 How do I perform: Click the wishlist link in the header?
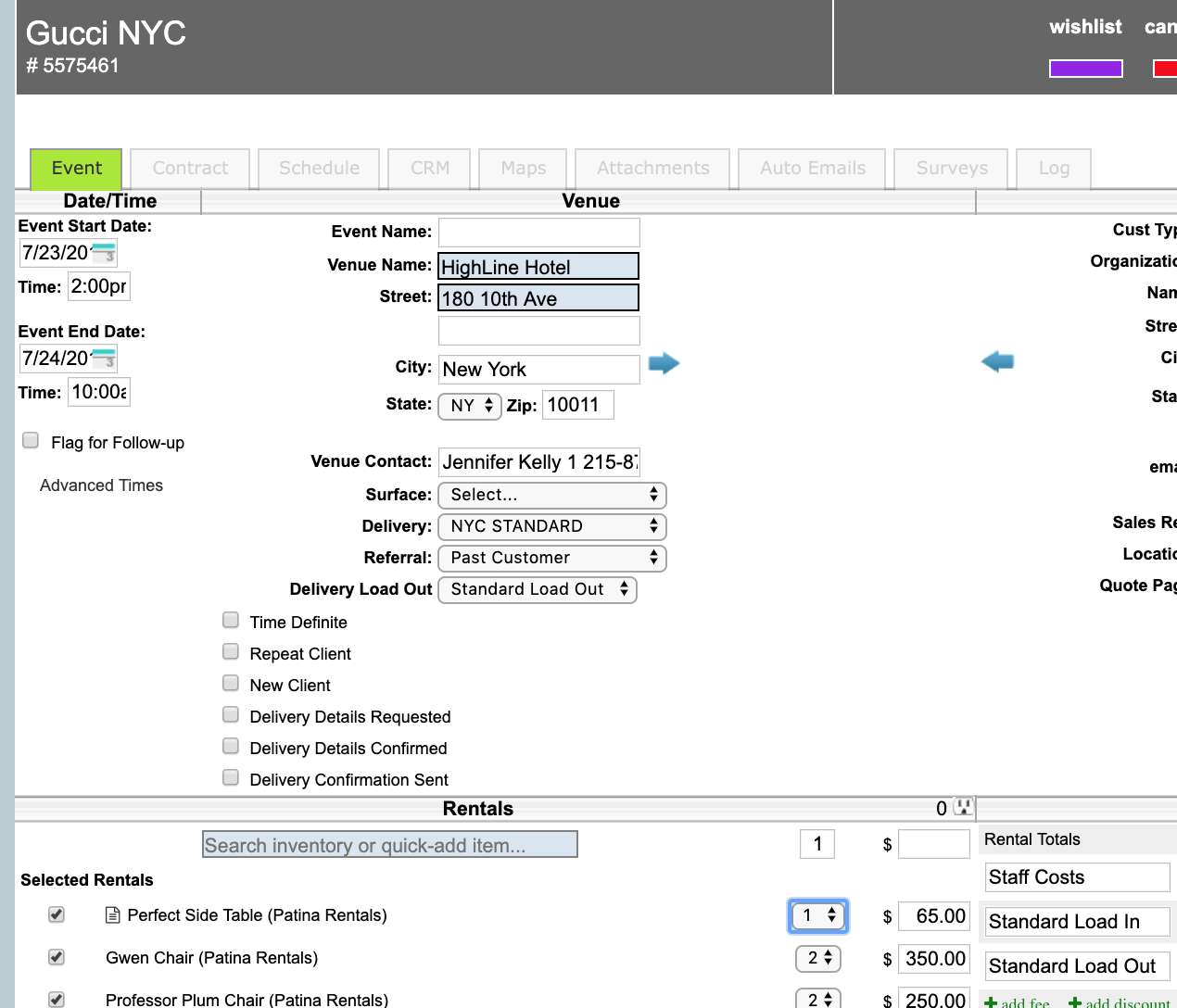click(1085, 27)
